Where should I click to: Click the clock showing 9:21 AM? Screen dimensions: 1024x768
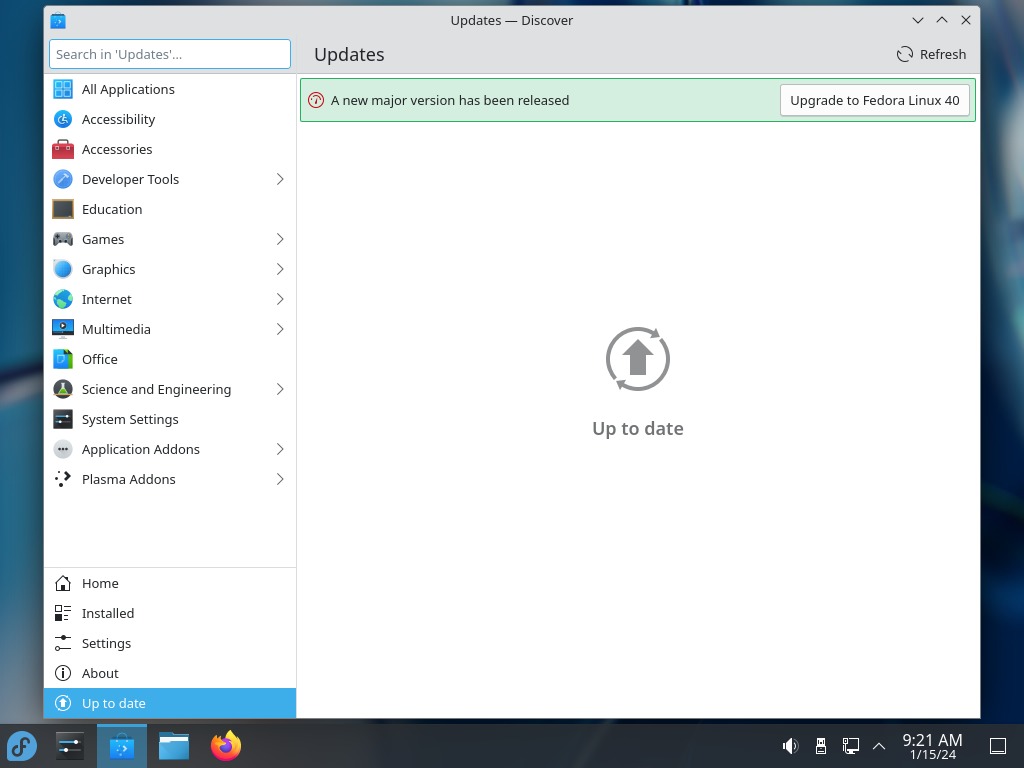(932, 739)
